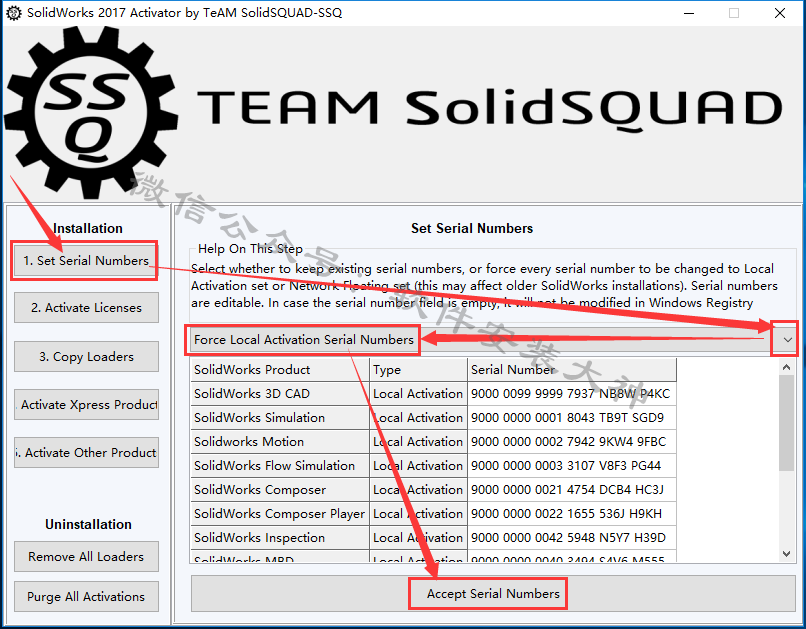Click the Set Serial Numbers button
The image size is (806, 629).
click(x=85, y=261)
